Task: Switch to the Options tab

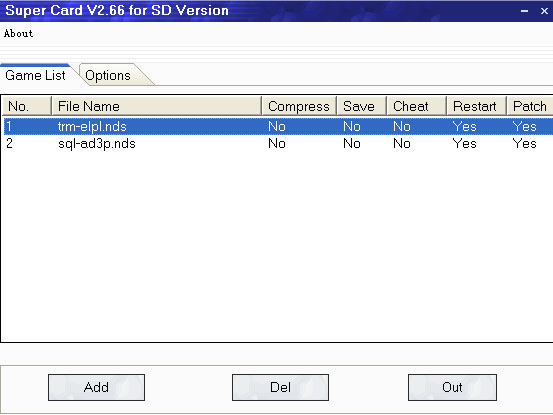Action: point(108,75)
